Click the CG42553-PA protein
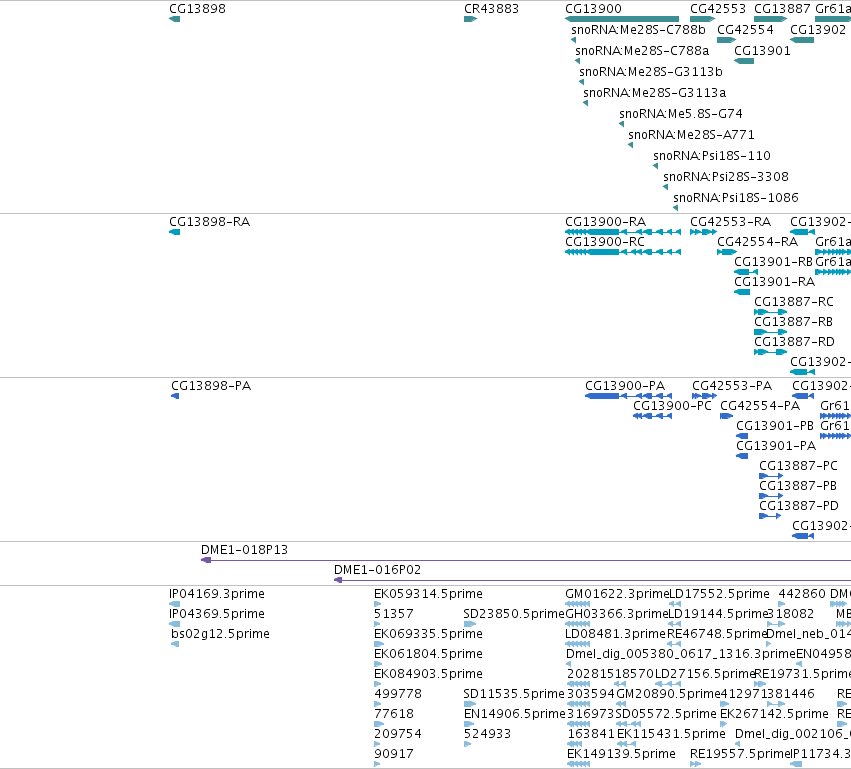851x769 pixels. [704, 396]
